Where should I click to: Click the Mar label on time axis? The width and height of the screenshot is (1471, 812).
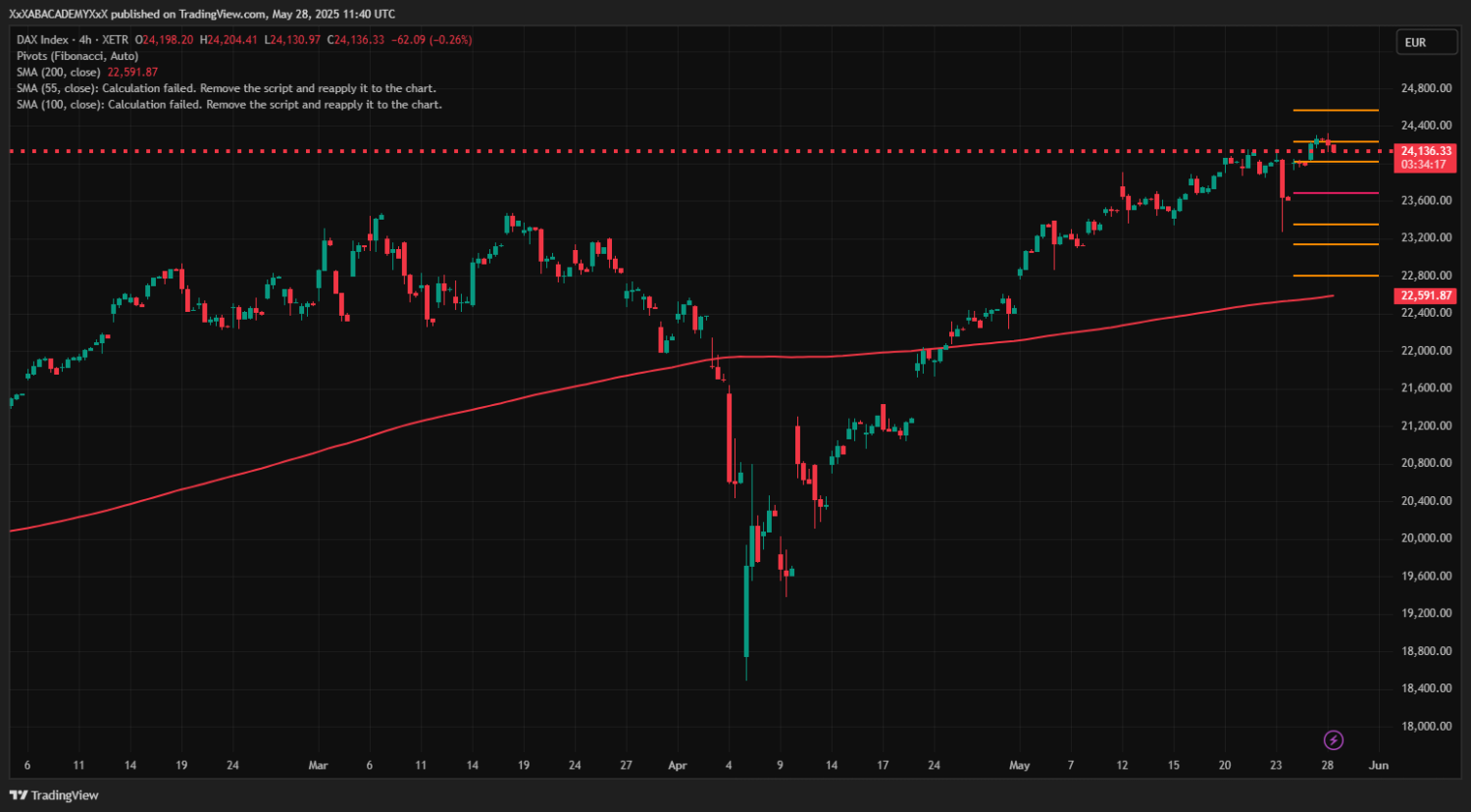(318, 766)
